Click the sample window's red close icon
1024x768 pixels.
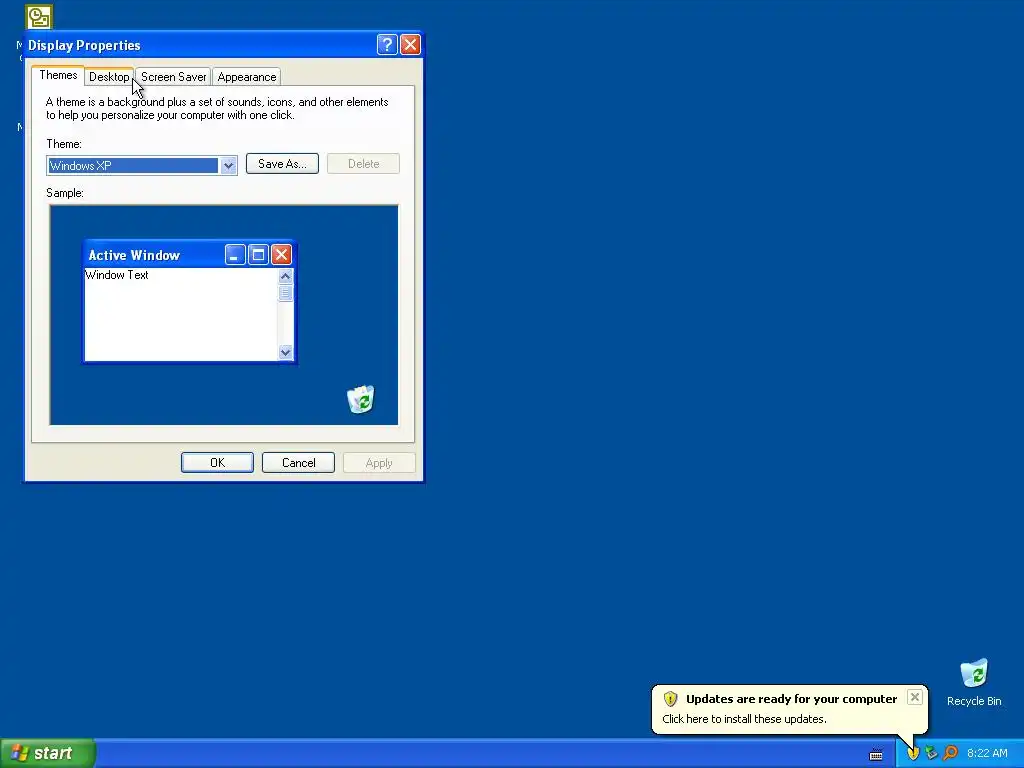point(281,254)
